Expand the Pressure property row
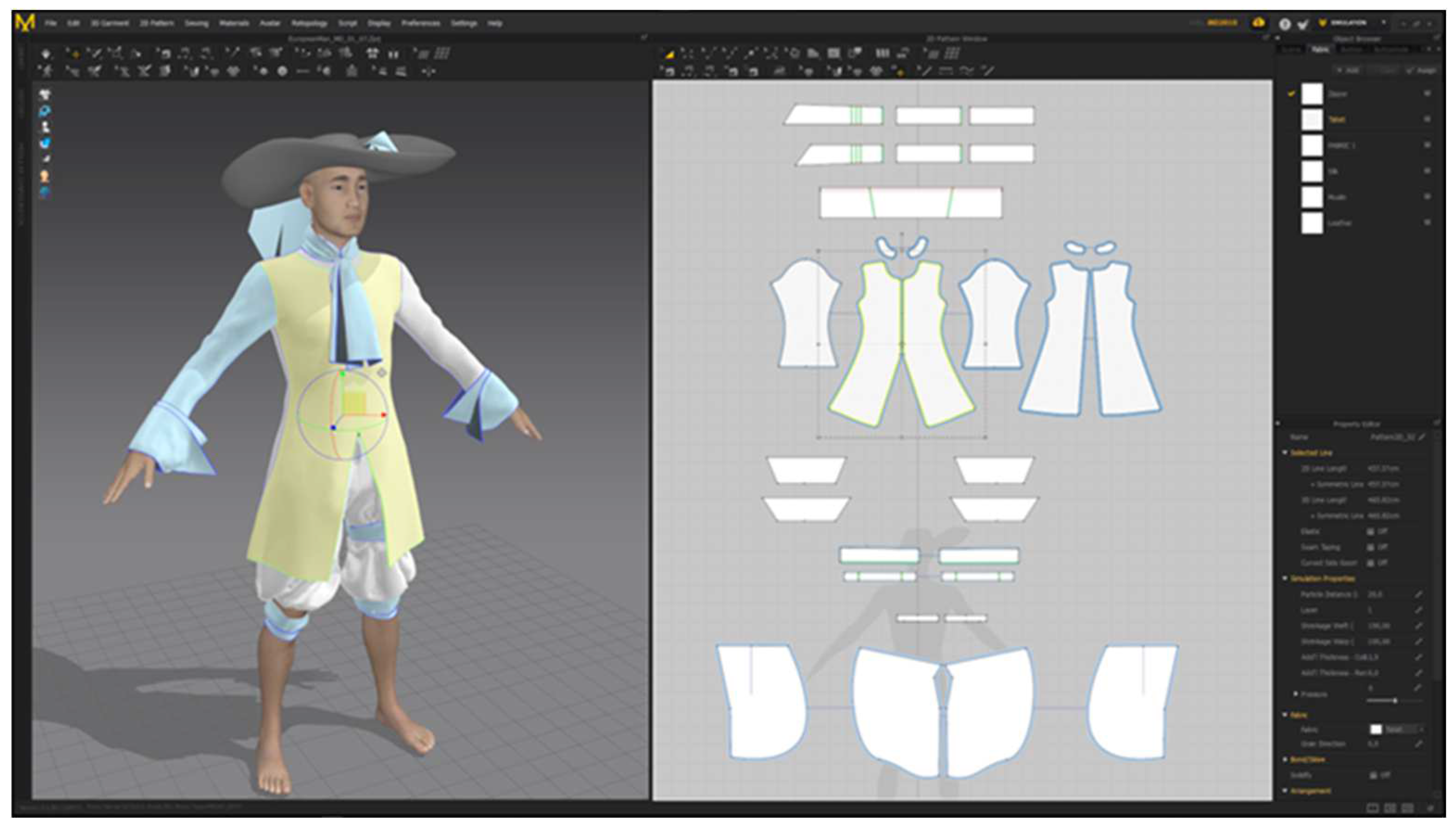 point(1296,694)
